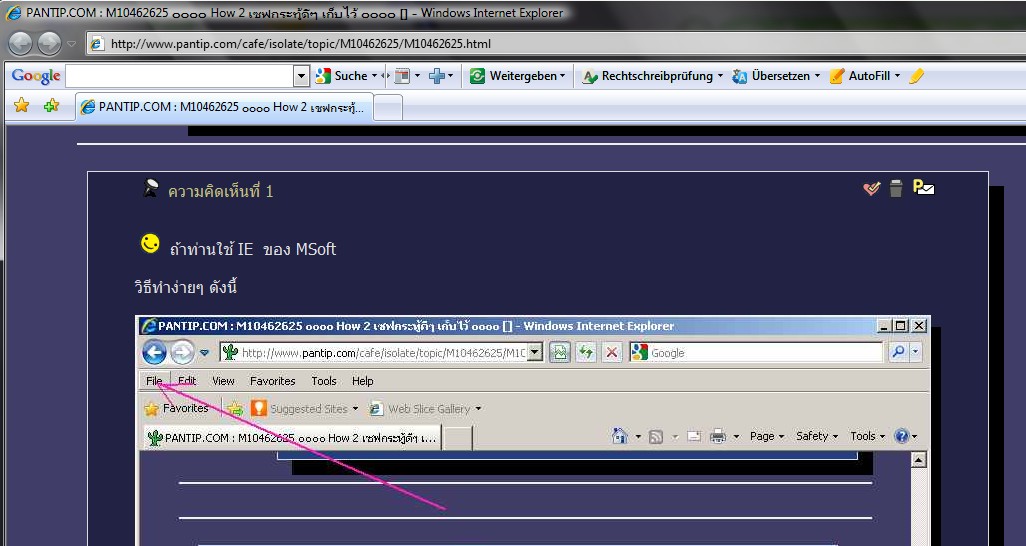1026x546 pixels.
Task: Click Übersetzen translate button
Action: tap(775, 76)
